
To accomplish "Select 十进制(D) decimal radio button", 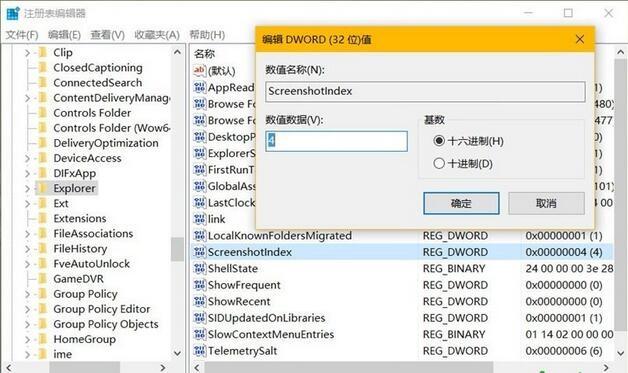I will [x=439, y=163].
